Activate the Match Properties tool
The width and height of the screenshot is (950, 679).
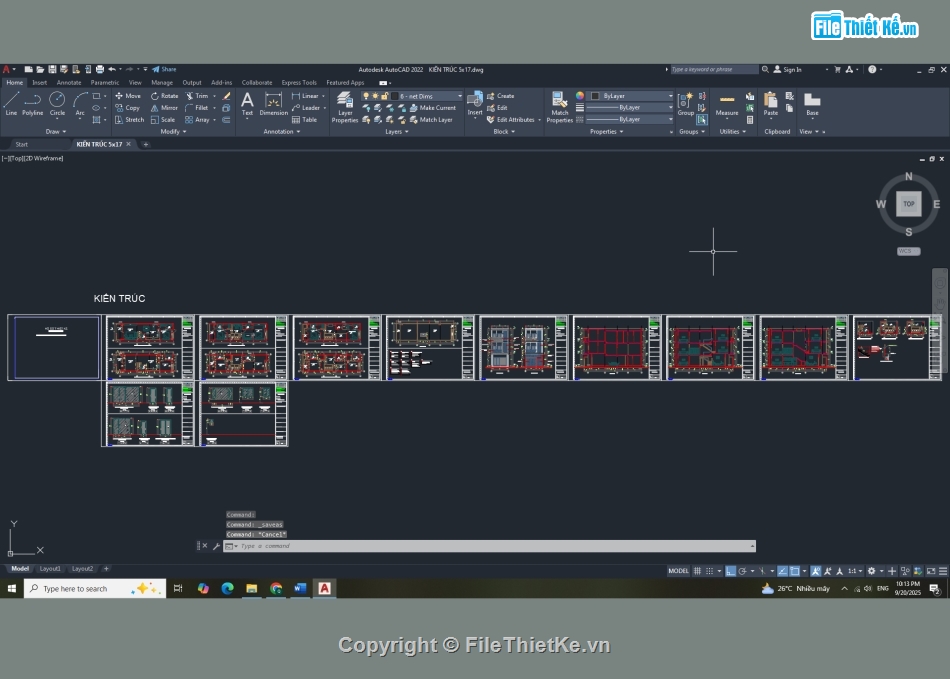pyautogui.click(x=560, y=105)
